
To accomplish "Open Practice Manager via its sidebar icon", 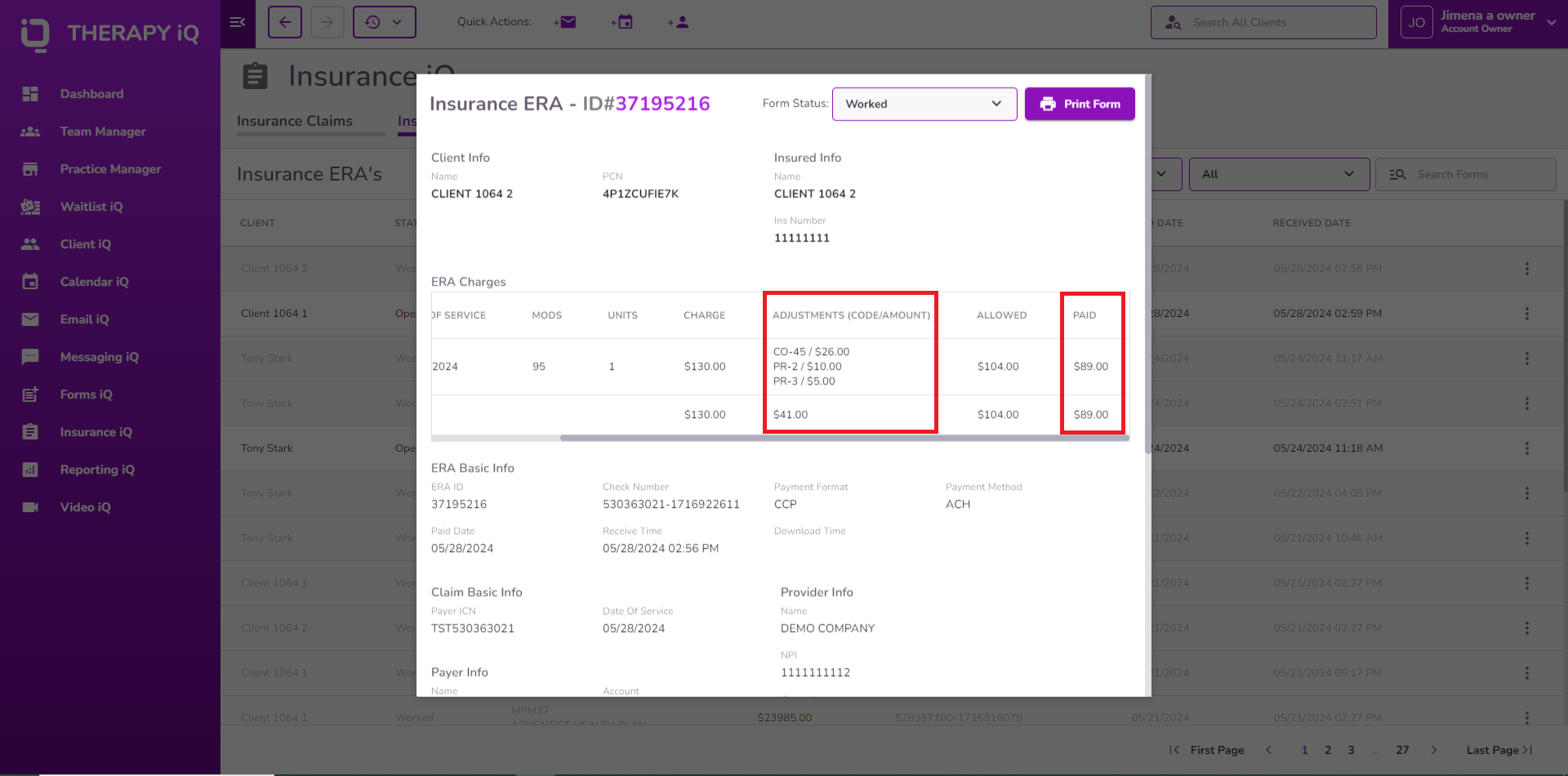I will [30, 169].
